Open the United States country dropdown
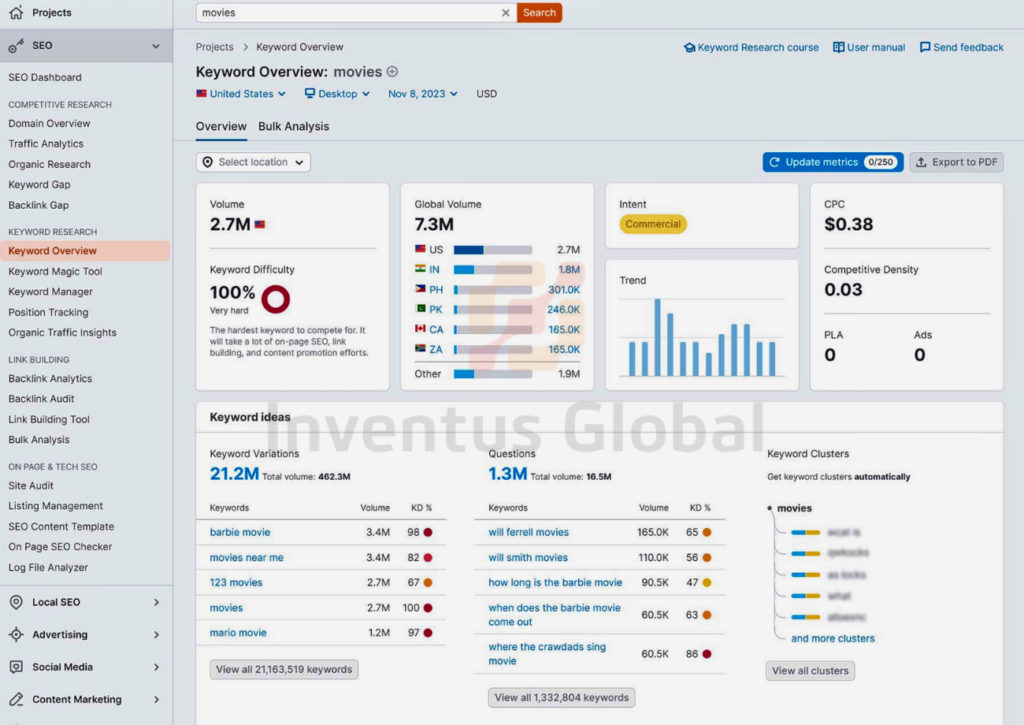The image size is (1024, 725). (241, 93)
